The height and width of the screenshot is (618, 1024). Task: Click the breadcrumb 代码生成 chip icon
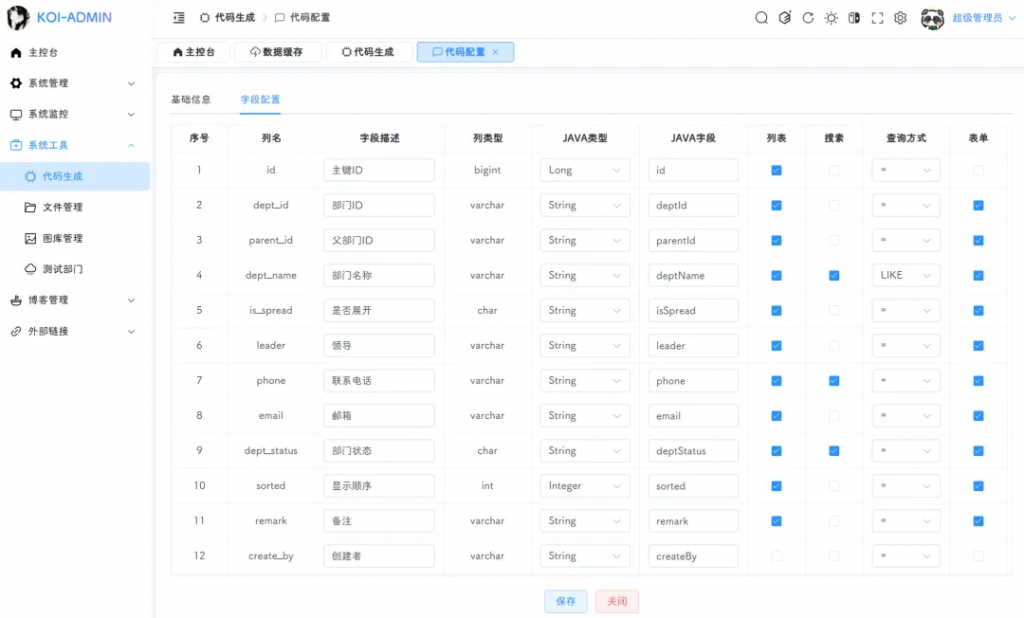click(205, 18)
